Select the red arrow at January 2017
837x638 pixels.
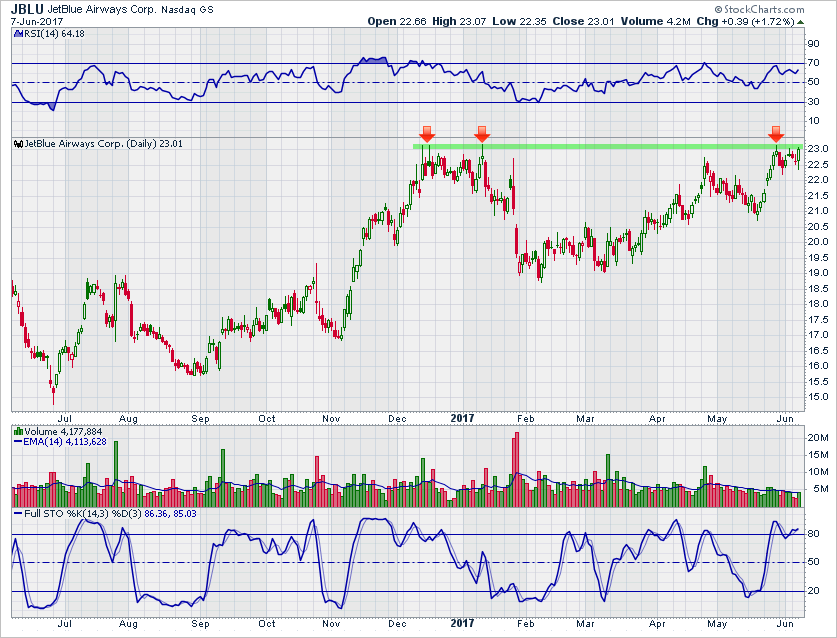coord(482,134)
